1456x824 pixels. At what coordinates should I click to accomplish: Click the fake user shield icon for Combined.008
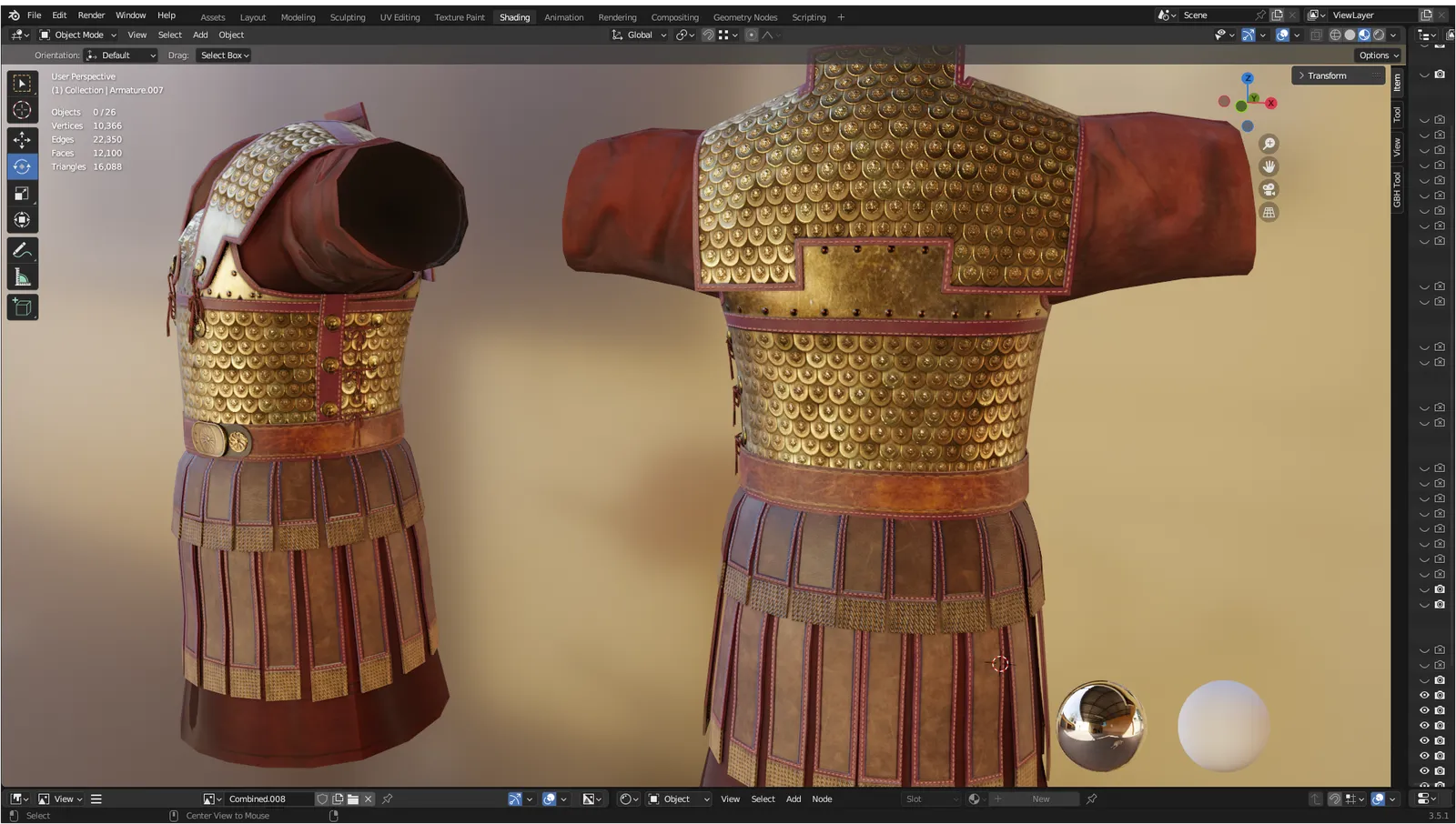(322, 799)
